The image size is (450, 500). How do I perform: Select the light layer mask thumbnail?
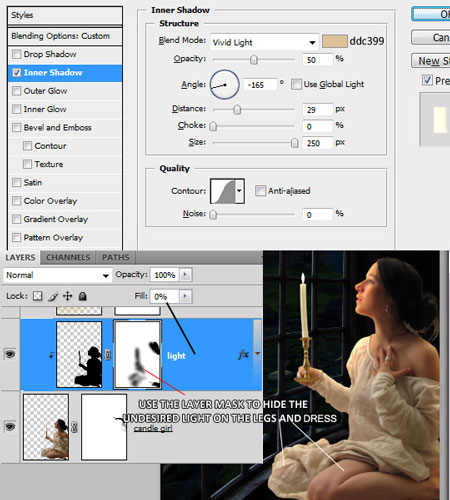(137, 354)
